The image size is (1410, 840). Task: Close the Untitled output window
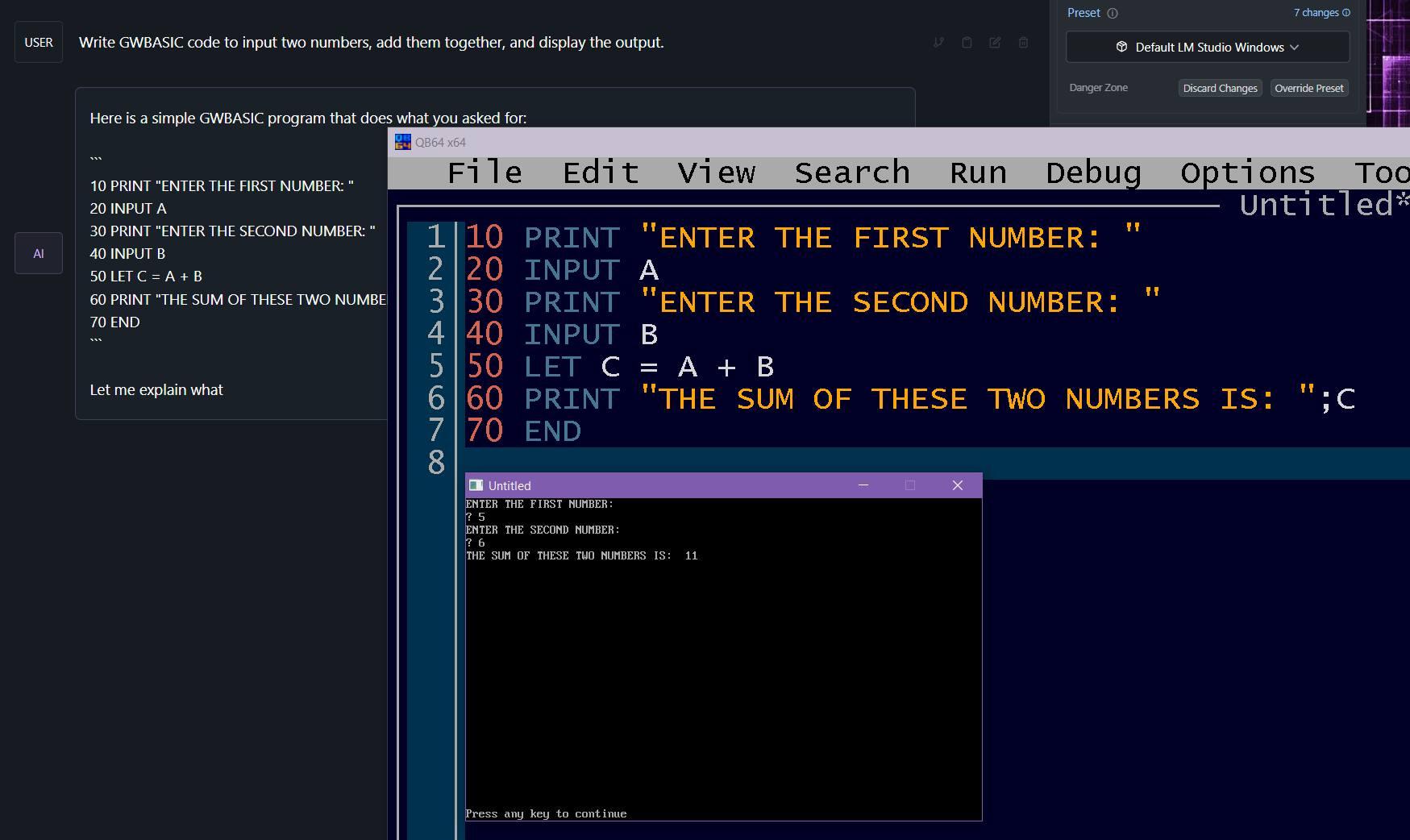click(958, 485)
